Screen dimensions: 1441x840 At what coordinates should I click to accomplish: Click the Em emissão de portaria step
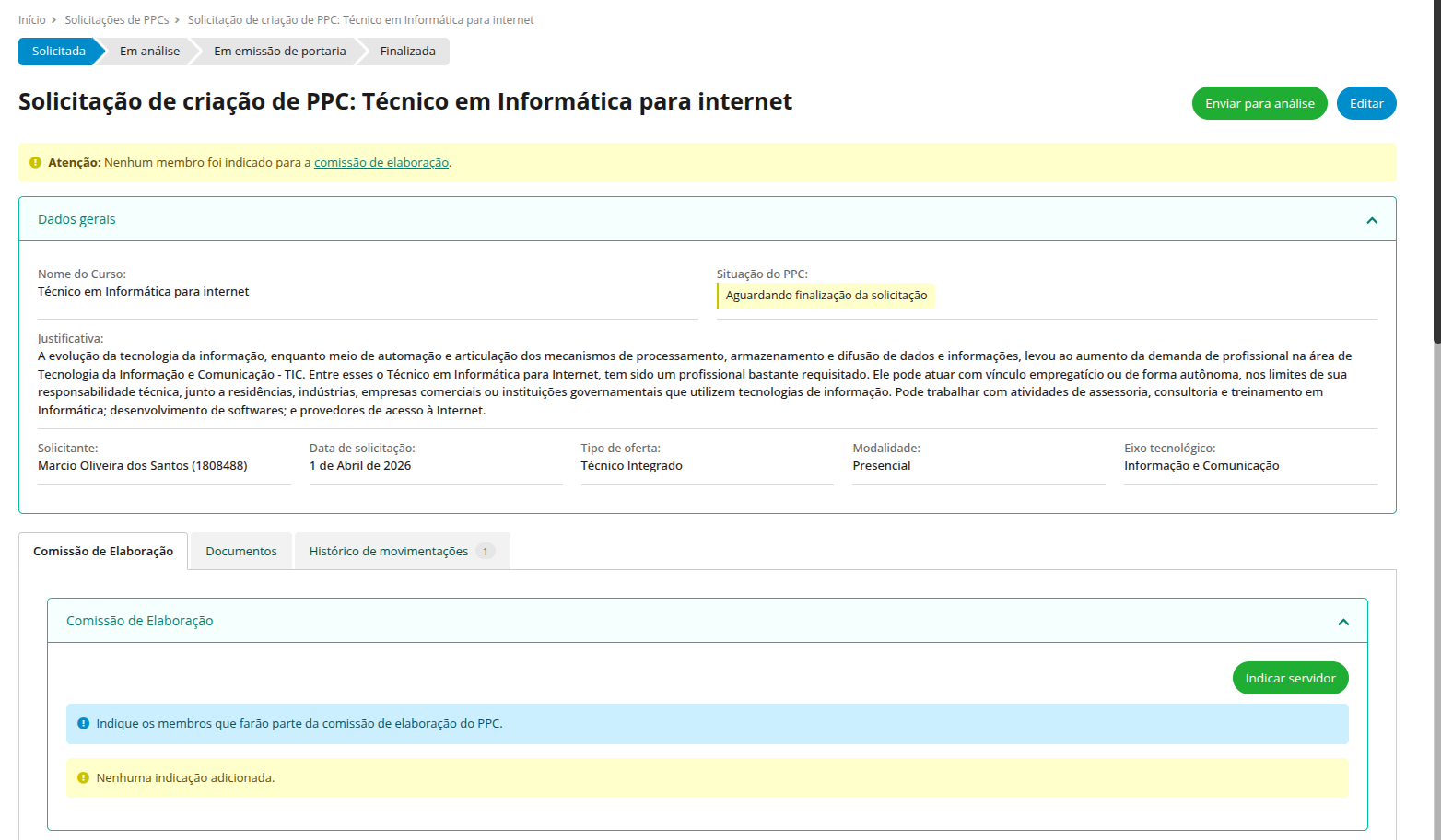tap(279, 52)
